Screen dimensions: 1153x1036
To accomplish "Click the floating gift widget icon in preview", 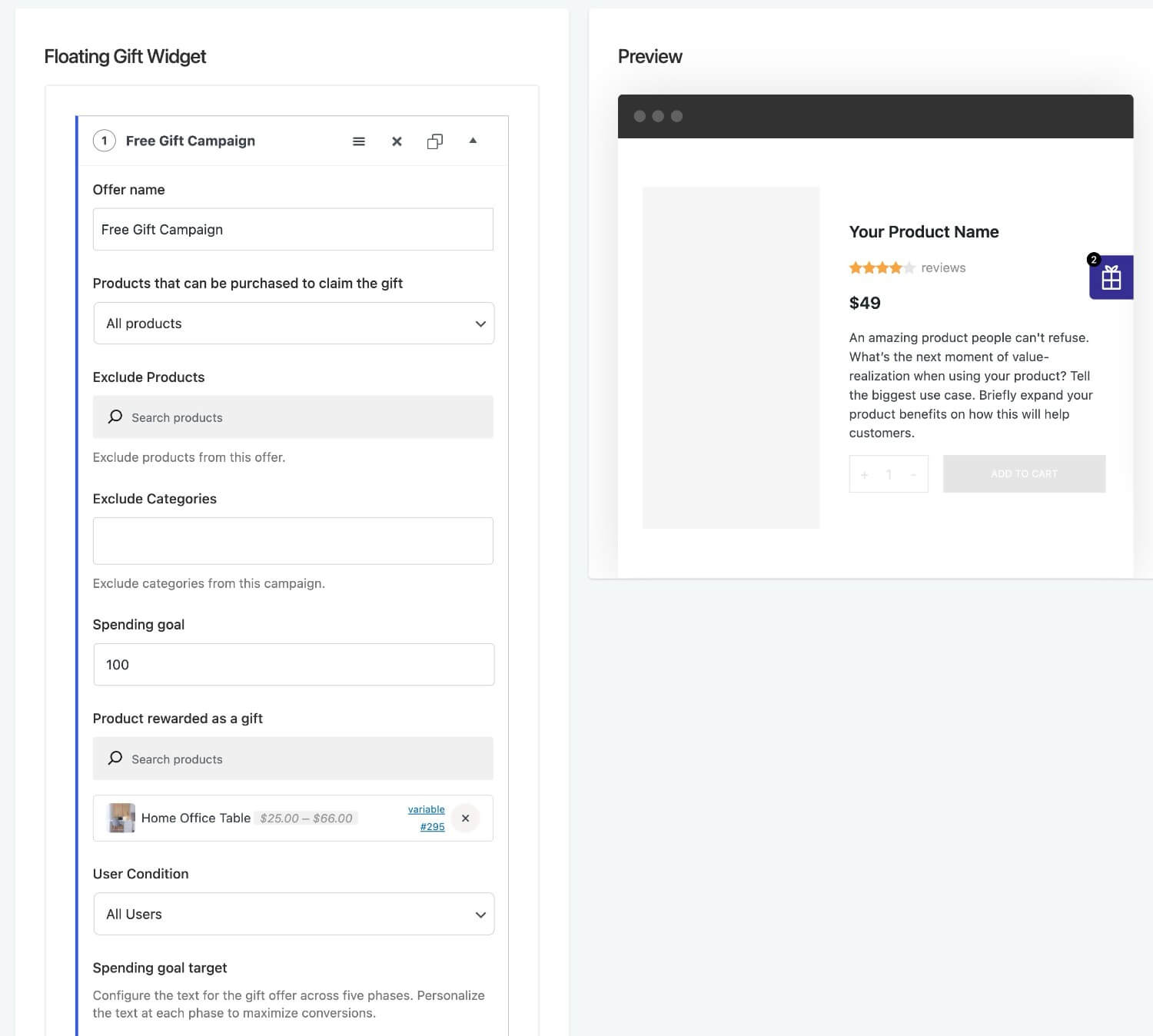I will pos(1111,277).
